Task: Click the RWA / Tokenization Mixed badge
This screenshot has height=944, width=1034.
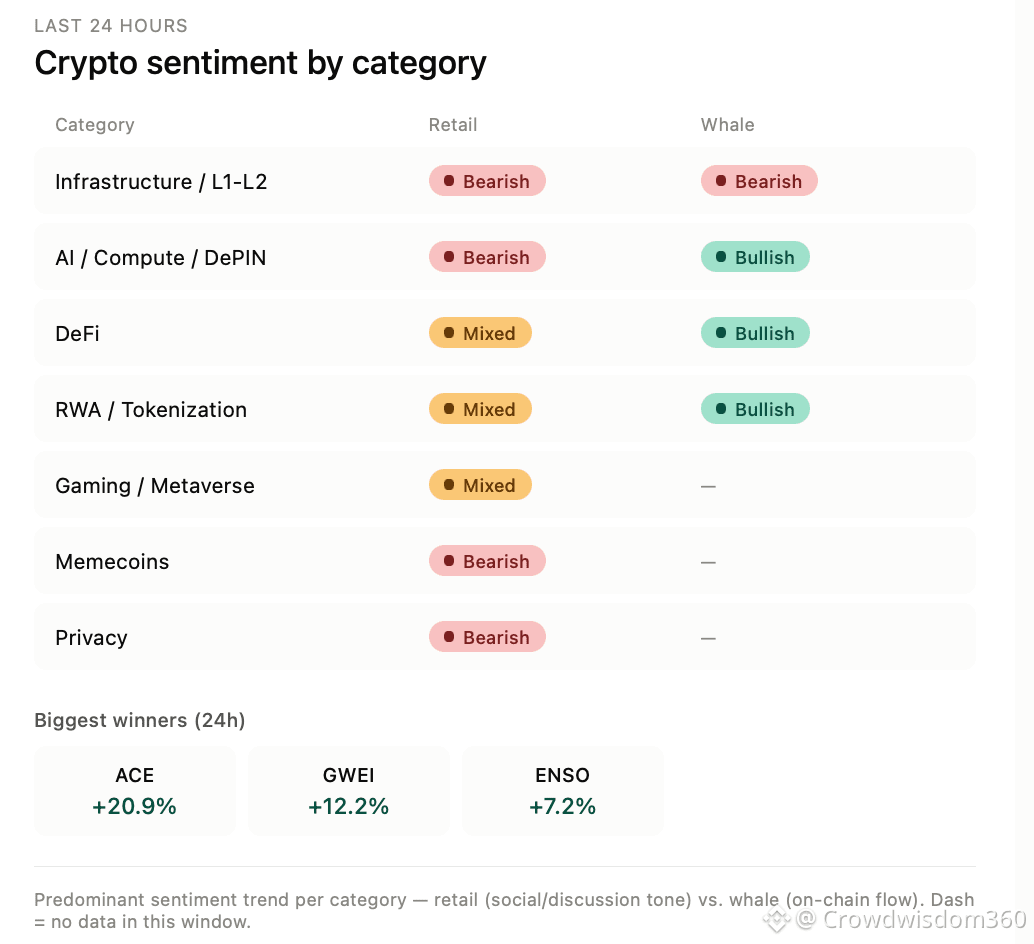Action: (x=480, y=409)
